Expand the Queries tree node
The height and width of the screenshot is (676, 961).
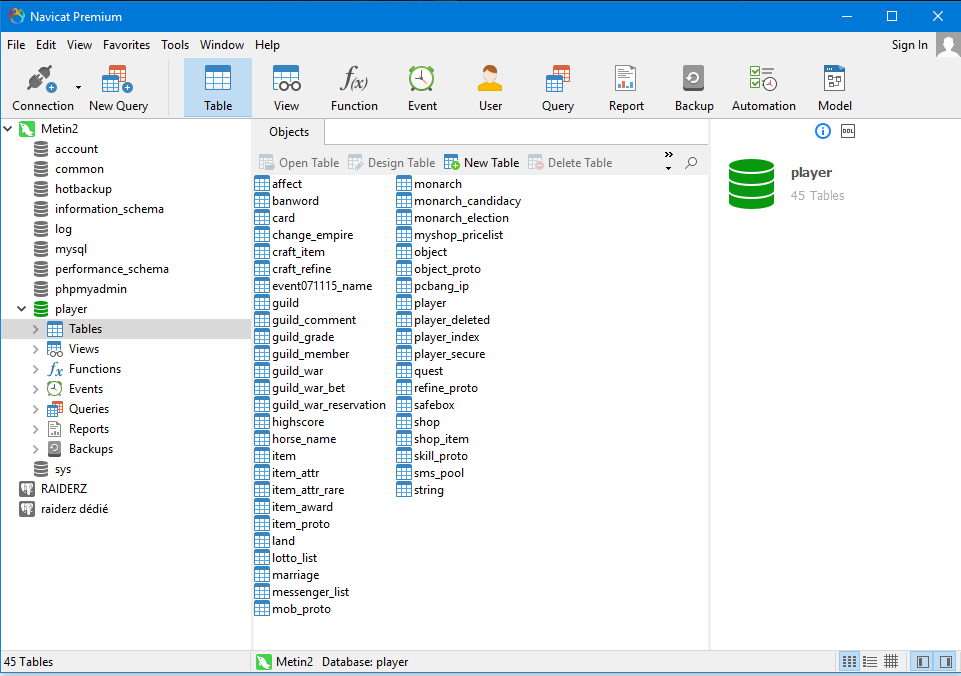coord(36,409)
